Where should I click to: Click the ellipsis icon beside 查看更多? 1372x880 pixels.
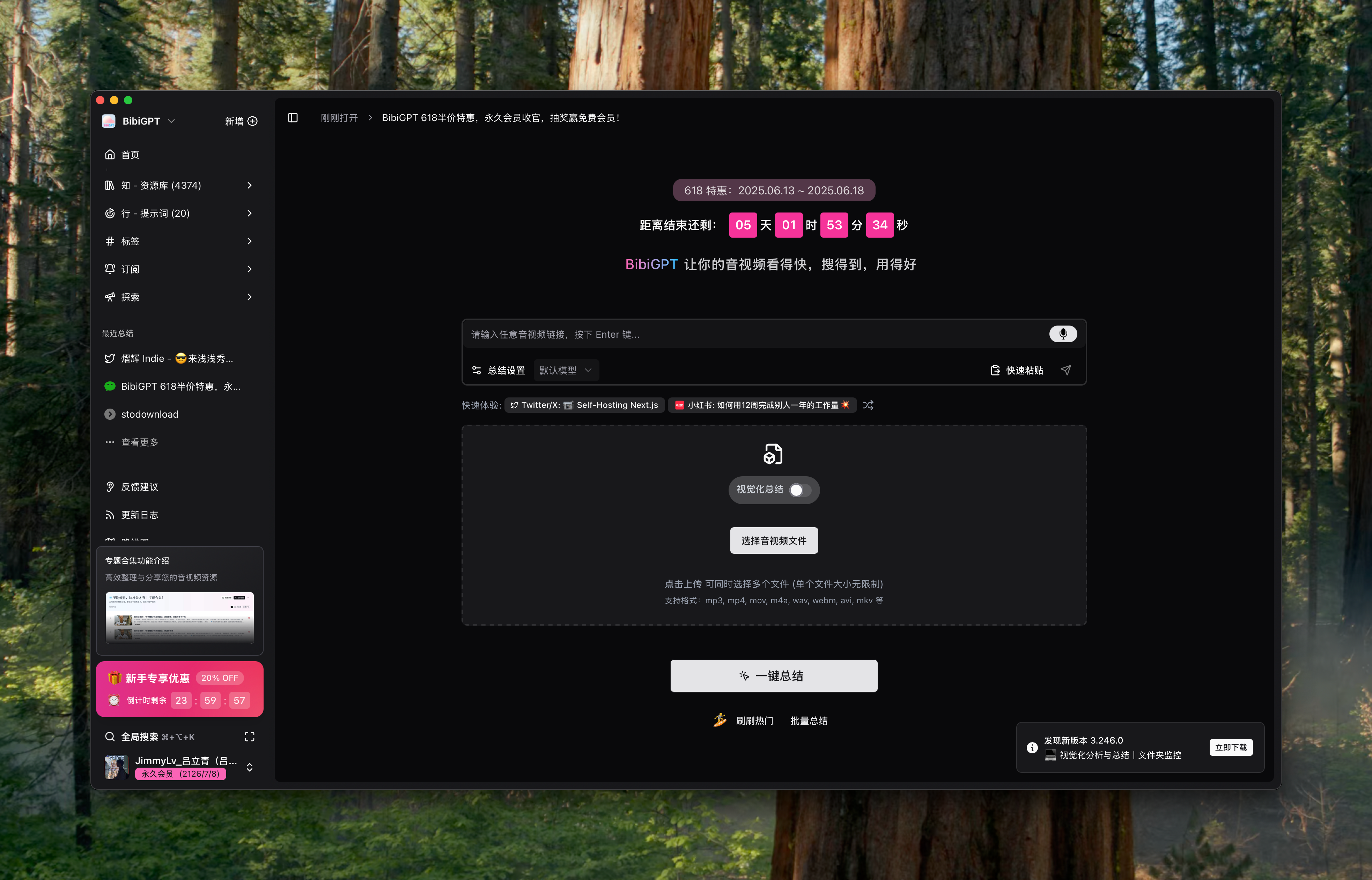pyautogui.click(x=110, y=442)
